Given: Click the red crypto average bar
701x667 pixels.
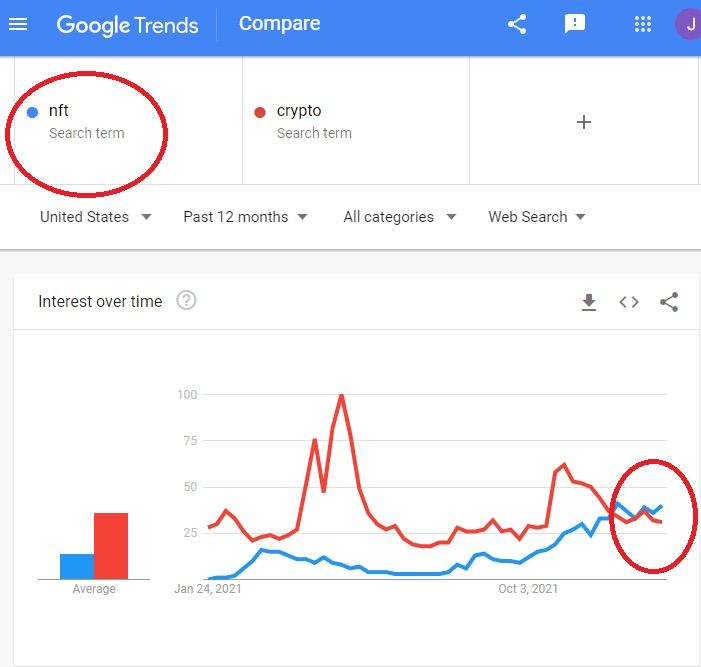Looking at the screenshot, I should coord(111,545).
